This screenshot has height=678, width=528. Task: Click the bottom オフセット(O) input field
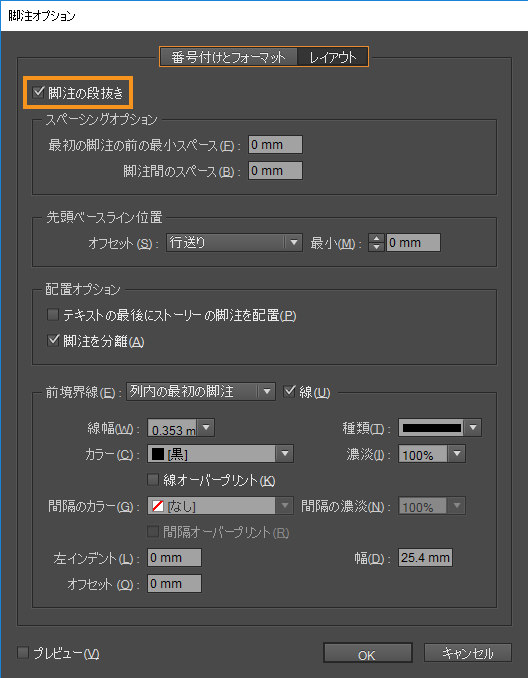point(174,584)
